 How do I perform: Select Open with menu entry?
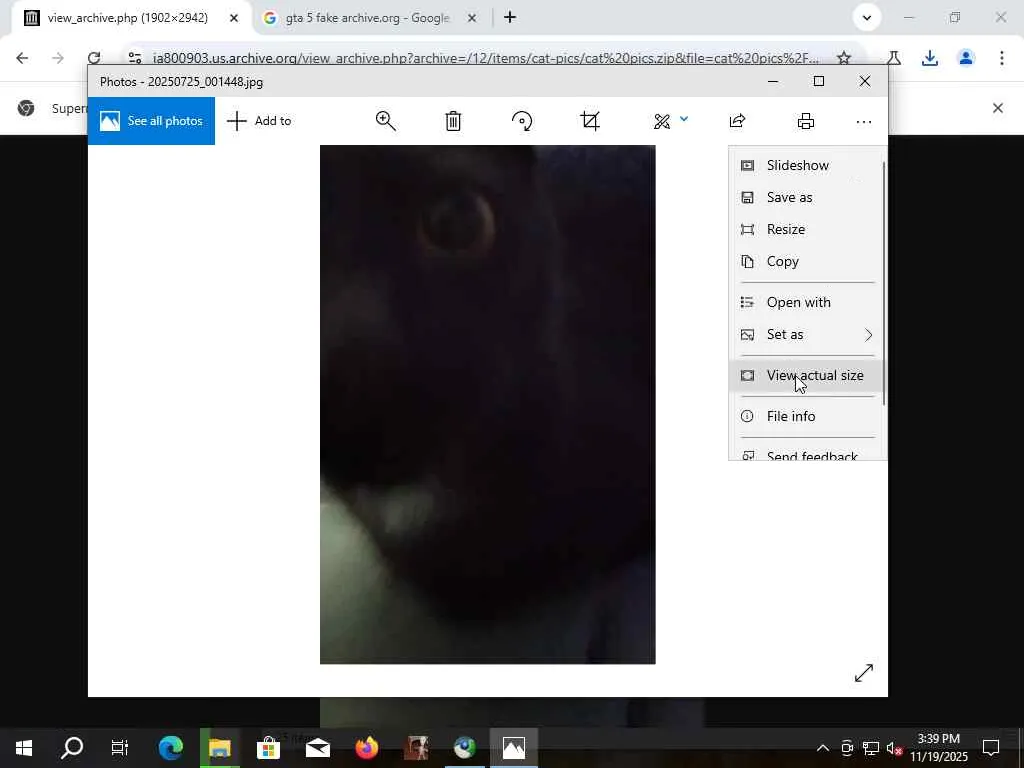click(806, 302)
